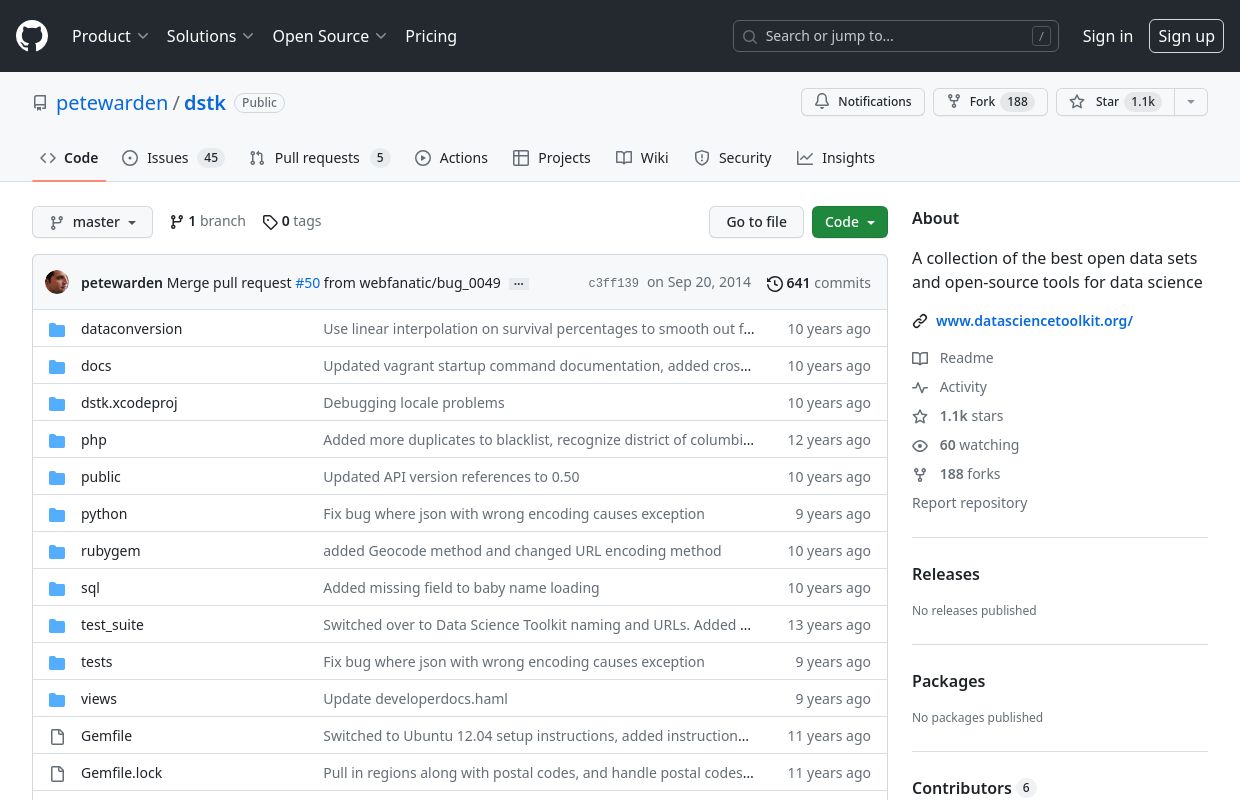Click the link chain icon in About
Viewport: 1240px width, 800px height.
[x=920, y=321]
